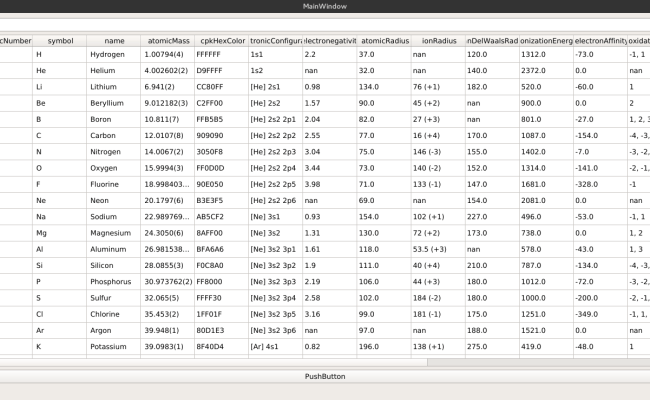Click ion radius cell 76 (+1)
The height and width of the screenshot is (400, 650).
(x=438, y=87)
